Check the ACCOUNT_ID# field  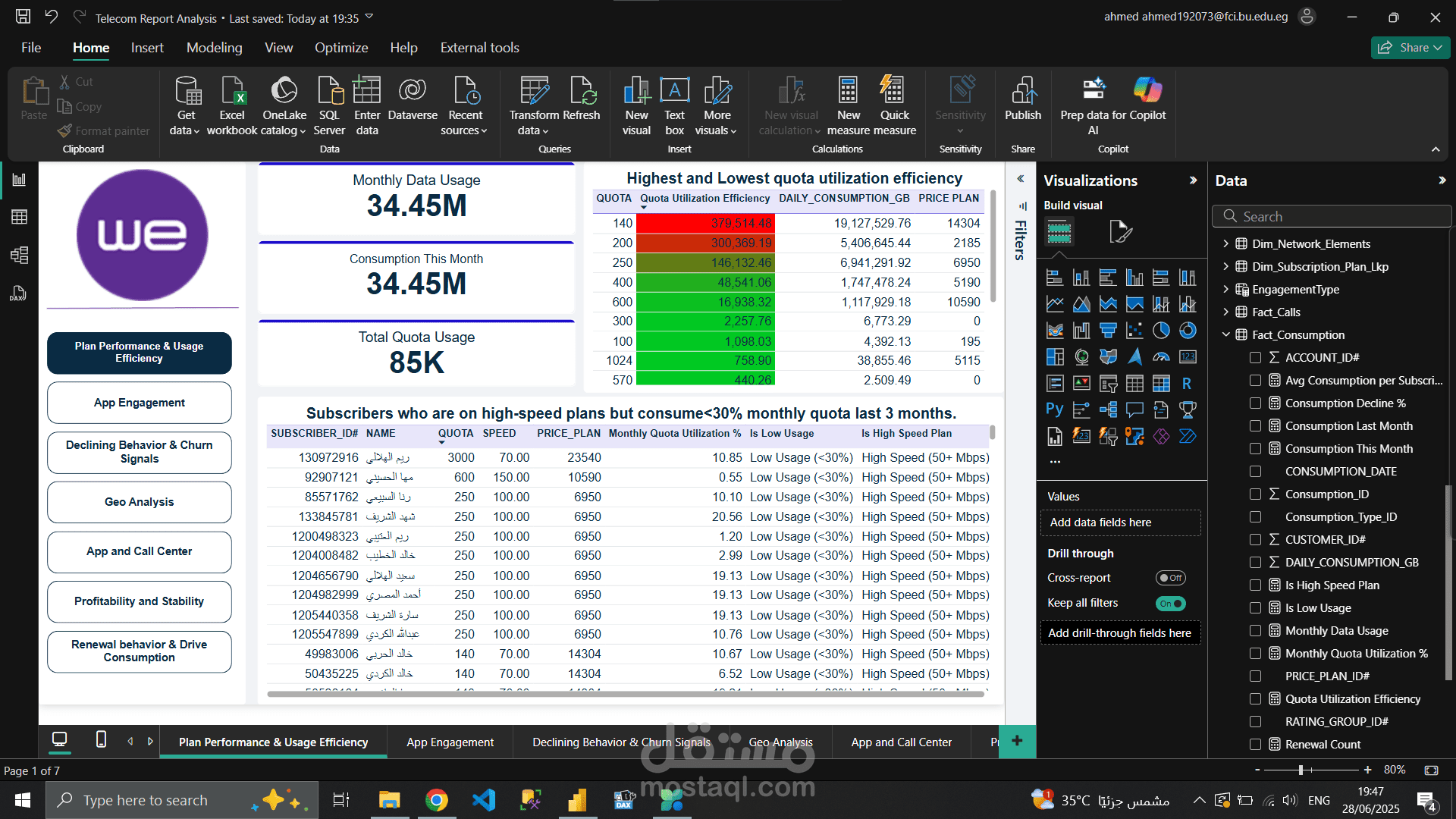(x=1255, y=357)
